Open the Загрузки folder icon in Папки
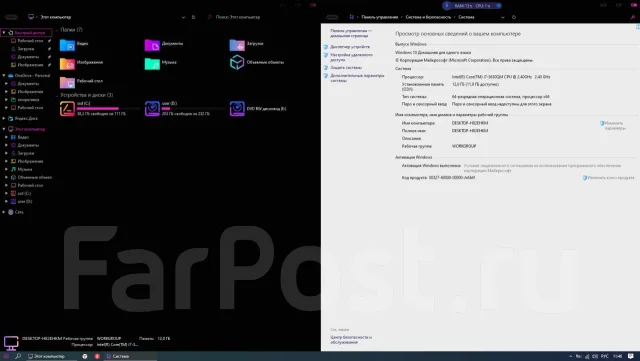The image size is (640, 361). 237,45
